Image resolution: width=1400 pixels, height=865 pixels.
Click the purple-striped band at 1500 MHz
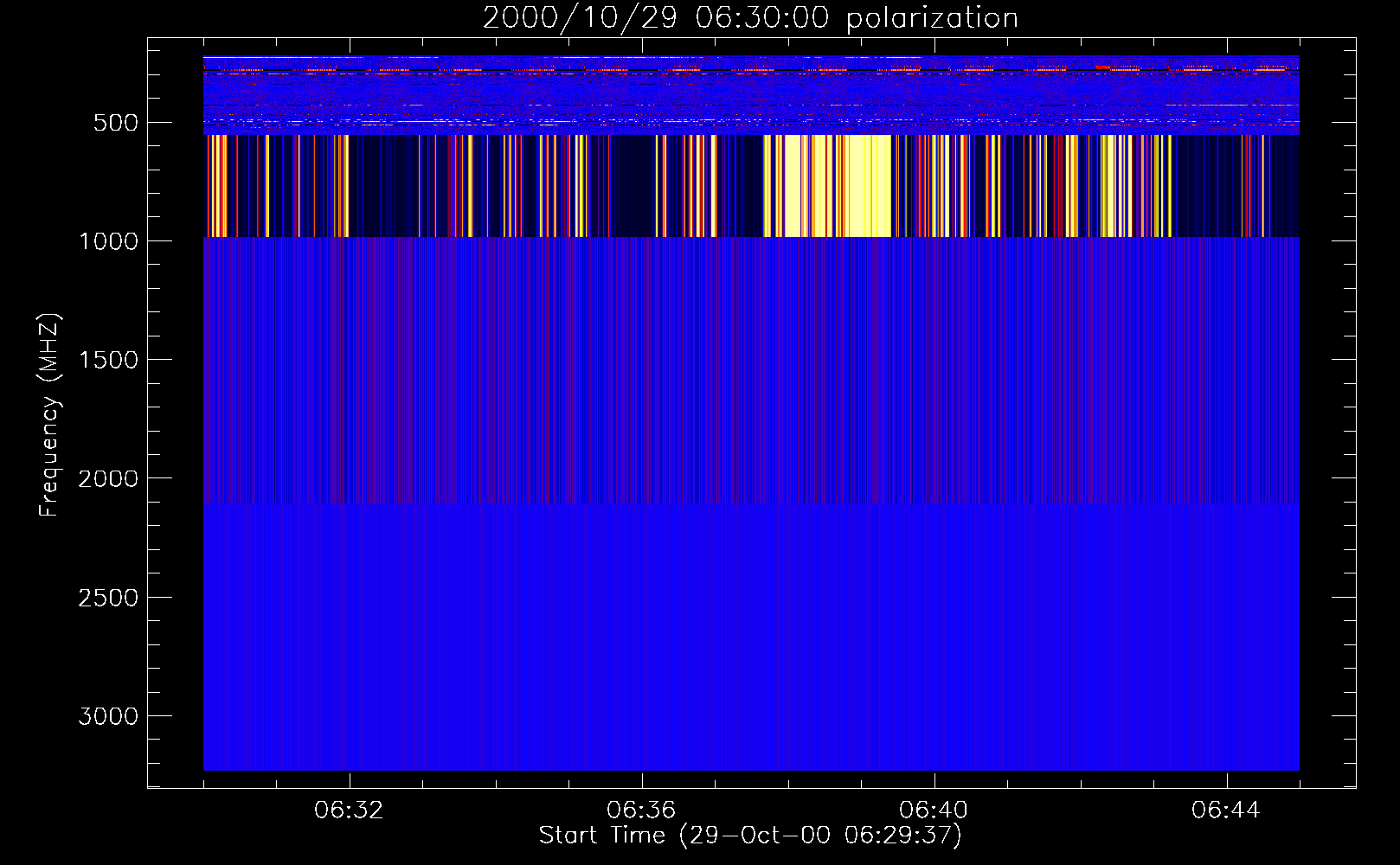(x=751, y=360)
